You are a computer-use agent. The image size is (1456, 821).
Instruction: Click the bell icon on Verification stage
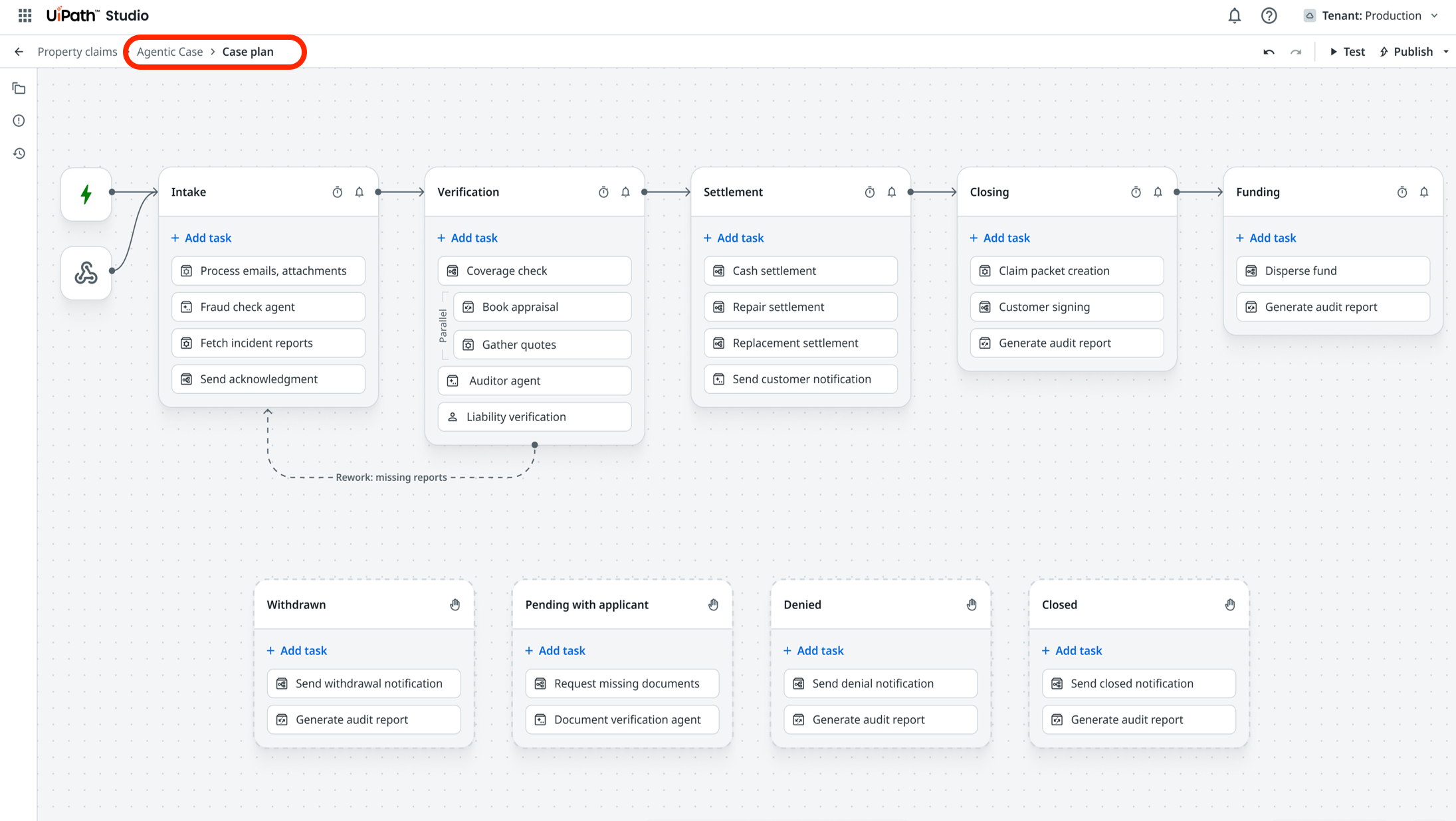click(x=625, y=192)
